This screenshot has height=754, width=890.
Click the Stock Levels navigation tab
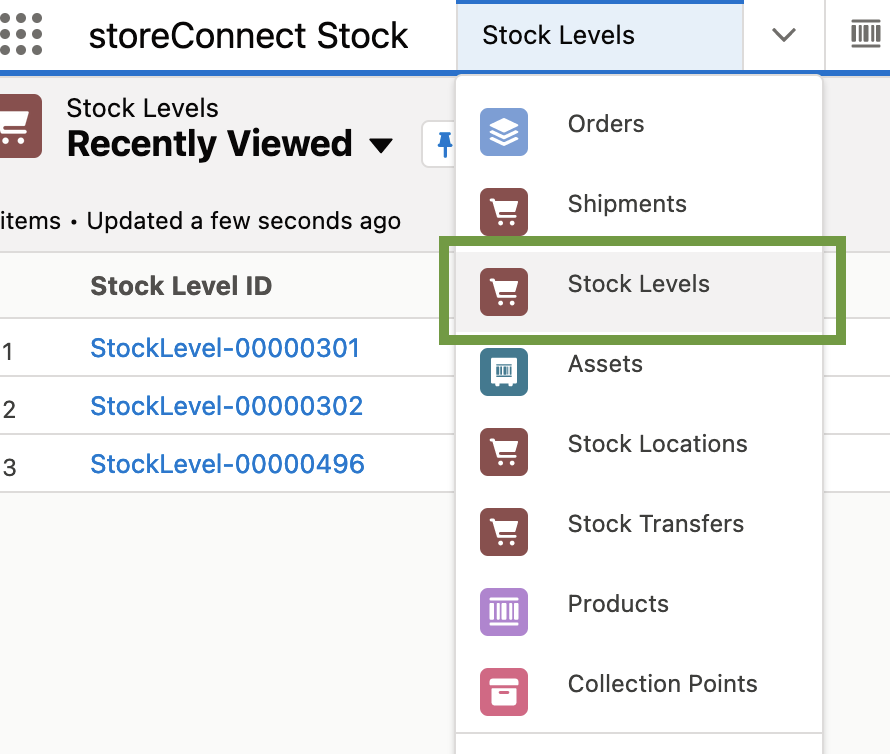pos(558,36)
